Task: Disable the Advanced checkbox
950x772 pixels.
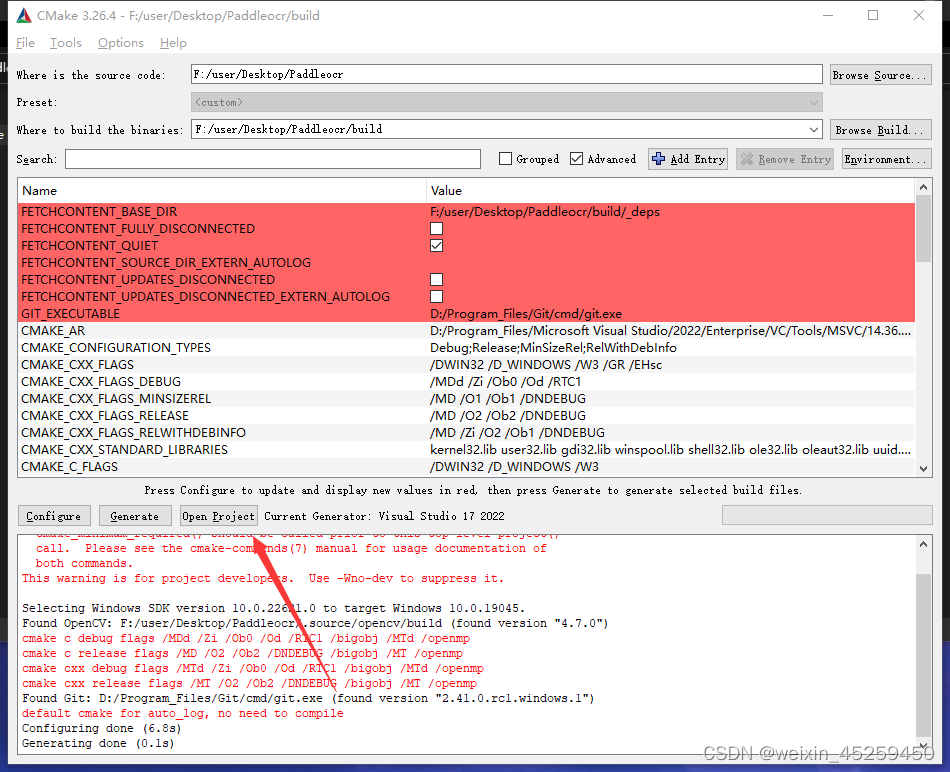Action: tap(576, 158)
